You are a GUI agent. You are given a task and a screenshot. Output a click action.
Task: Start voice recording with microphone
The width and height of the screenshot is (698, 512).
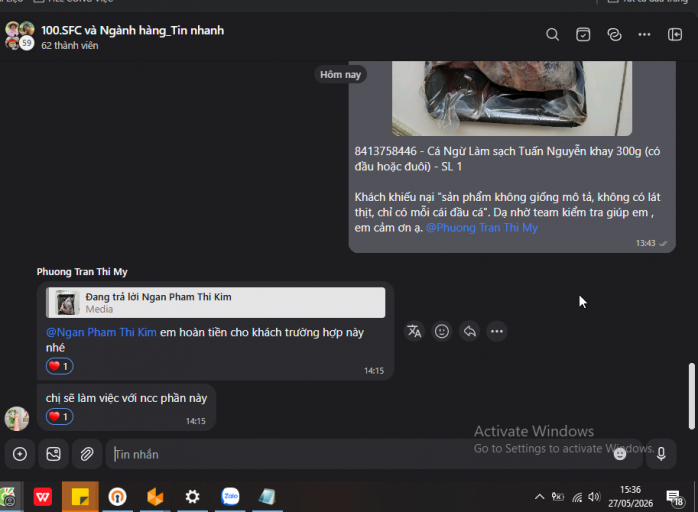pyautogui.click(x=661, y=454)
